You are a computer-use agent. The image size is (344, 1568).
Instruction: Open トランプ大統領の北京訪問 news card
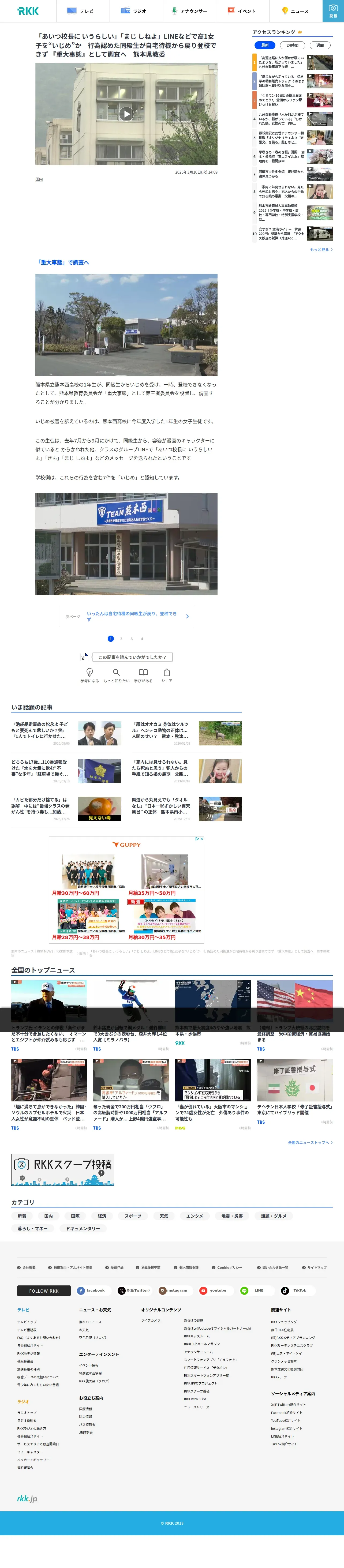[295, 1015]
